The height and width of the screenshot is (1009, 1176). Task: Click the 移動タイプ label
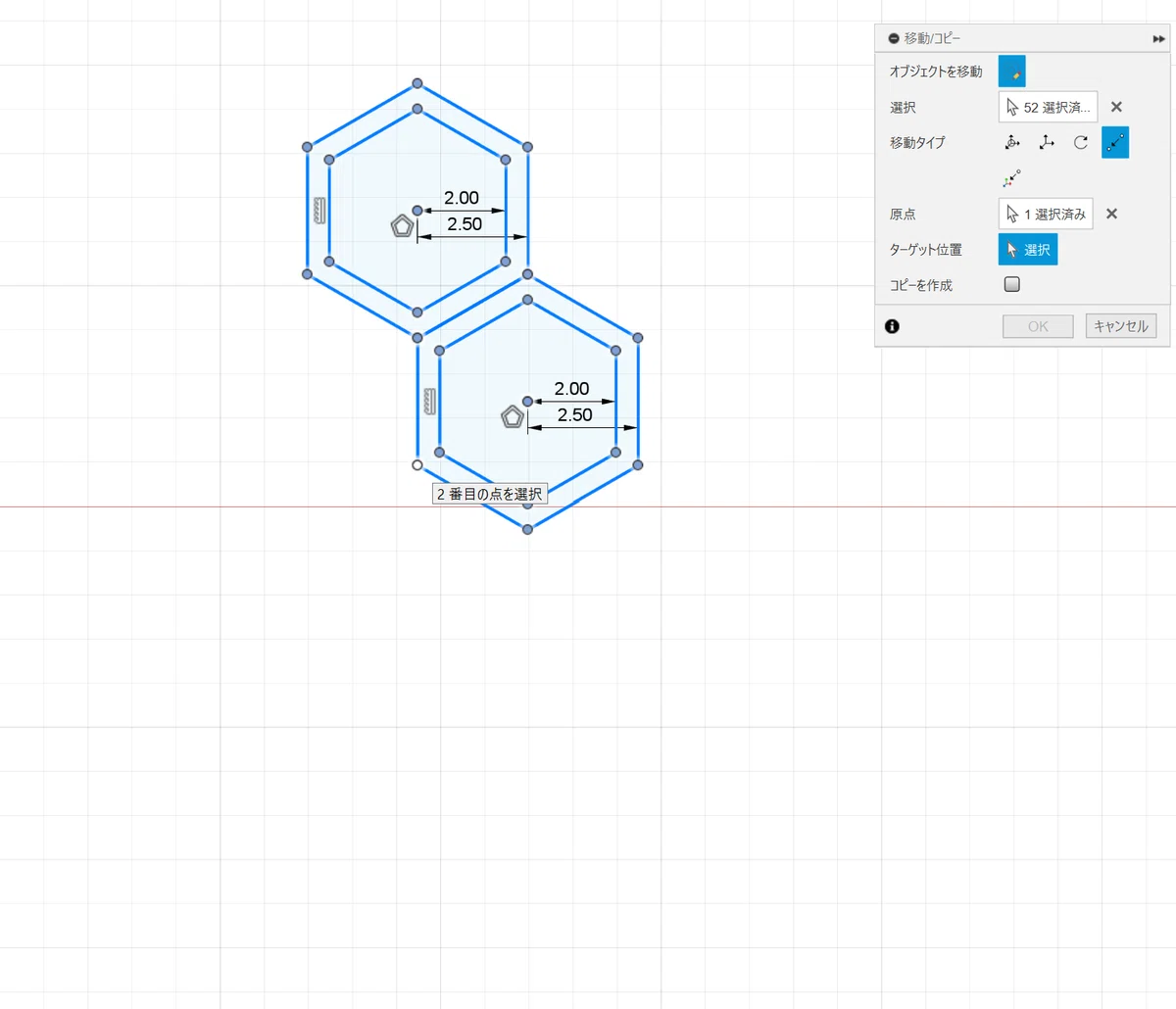click(917, 143)
